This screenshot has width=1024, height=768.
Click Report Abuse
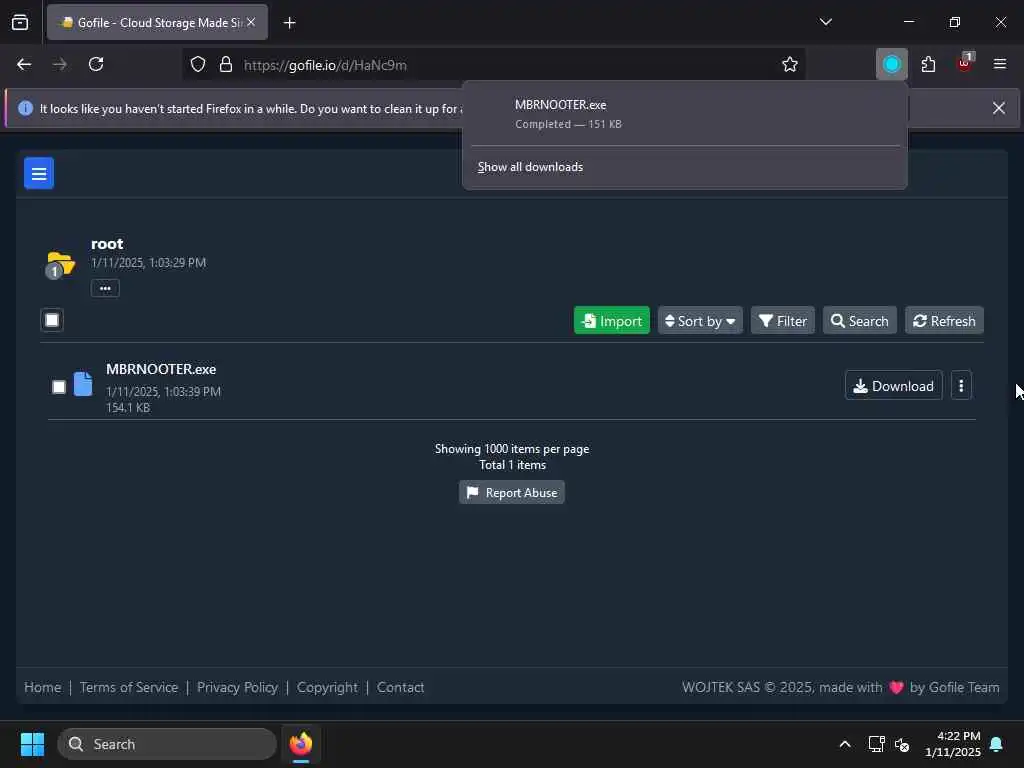[x=511, y=492]
